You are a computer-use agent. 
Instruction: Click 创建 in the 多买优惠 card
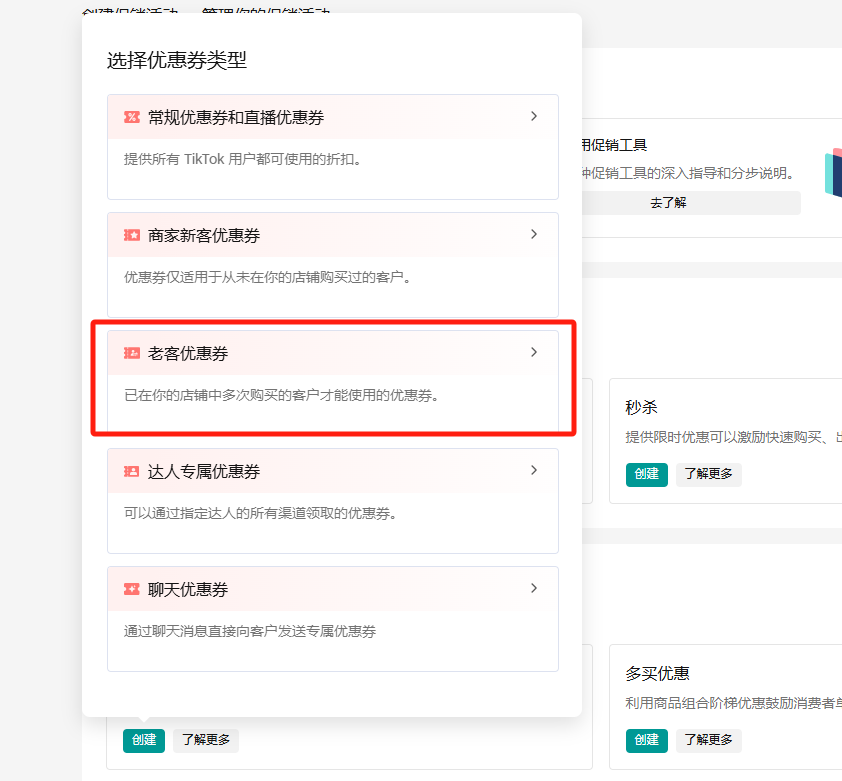click(647, 740)
